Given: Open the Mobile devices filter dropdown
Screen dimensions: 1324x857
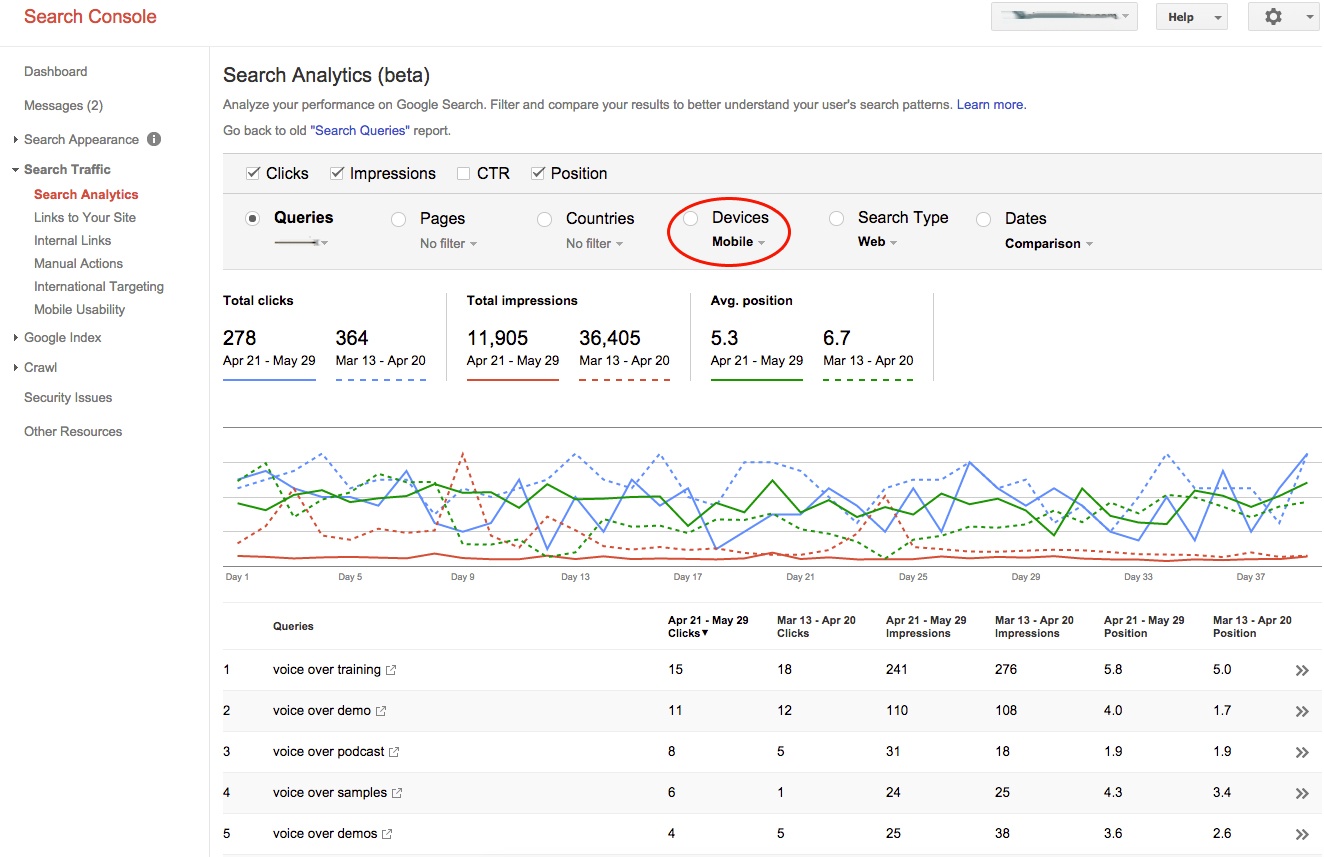Looking at the screenshot, I should [x=737, y=241].
